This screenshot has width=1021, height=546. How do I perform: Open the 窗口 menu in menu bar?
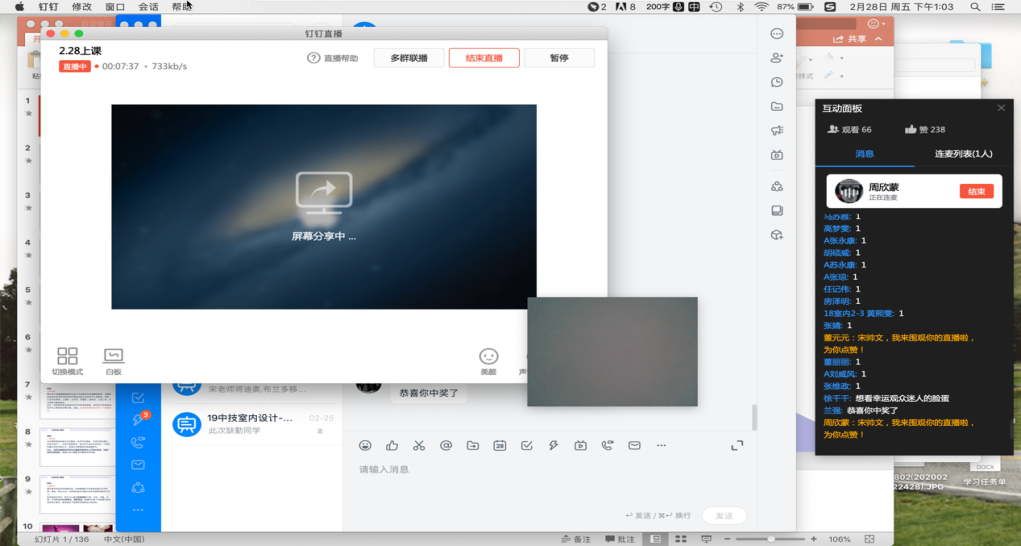(x=115, y=7)
